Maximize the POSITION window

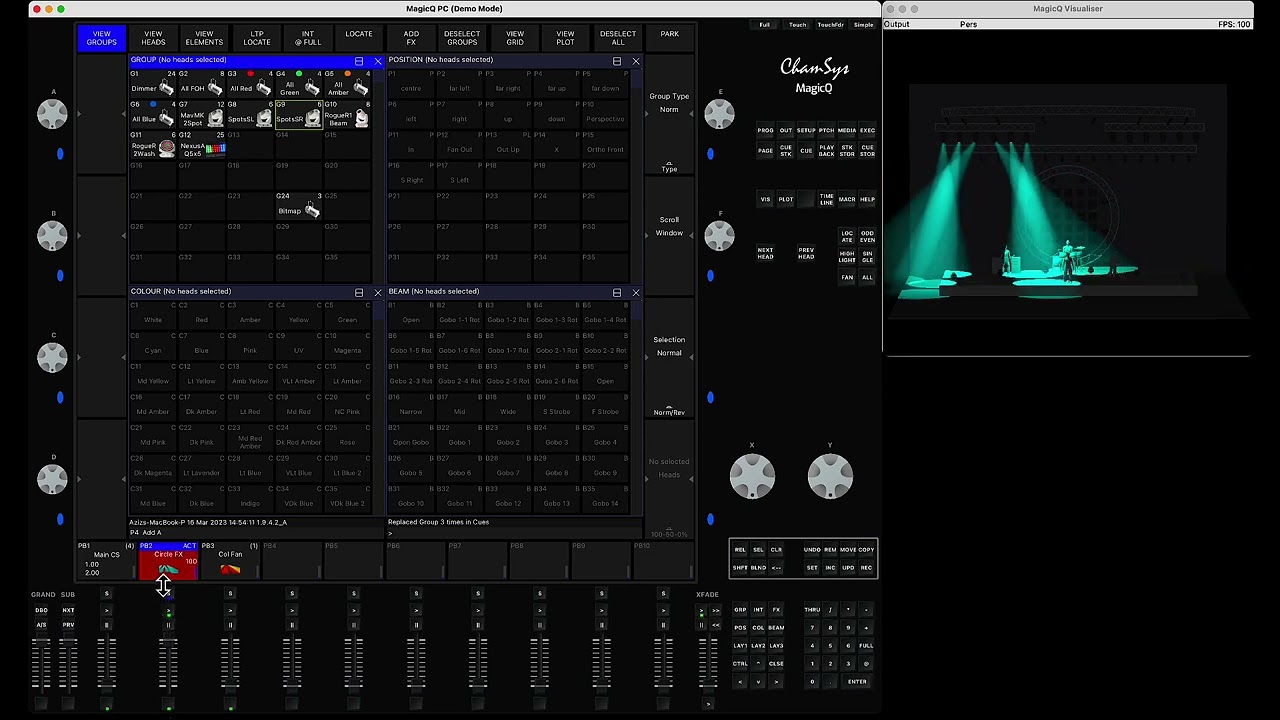[617, 61]
